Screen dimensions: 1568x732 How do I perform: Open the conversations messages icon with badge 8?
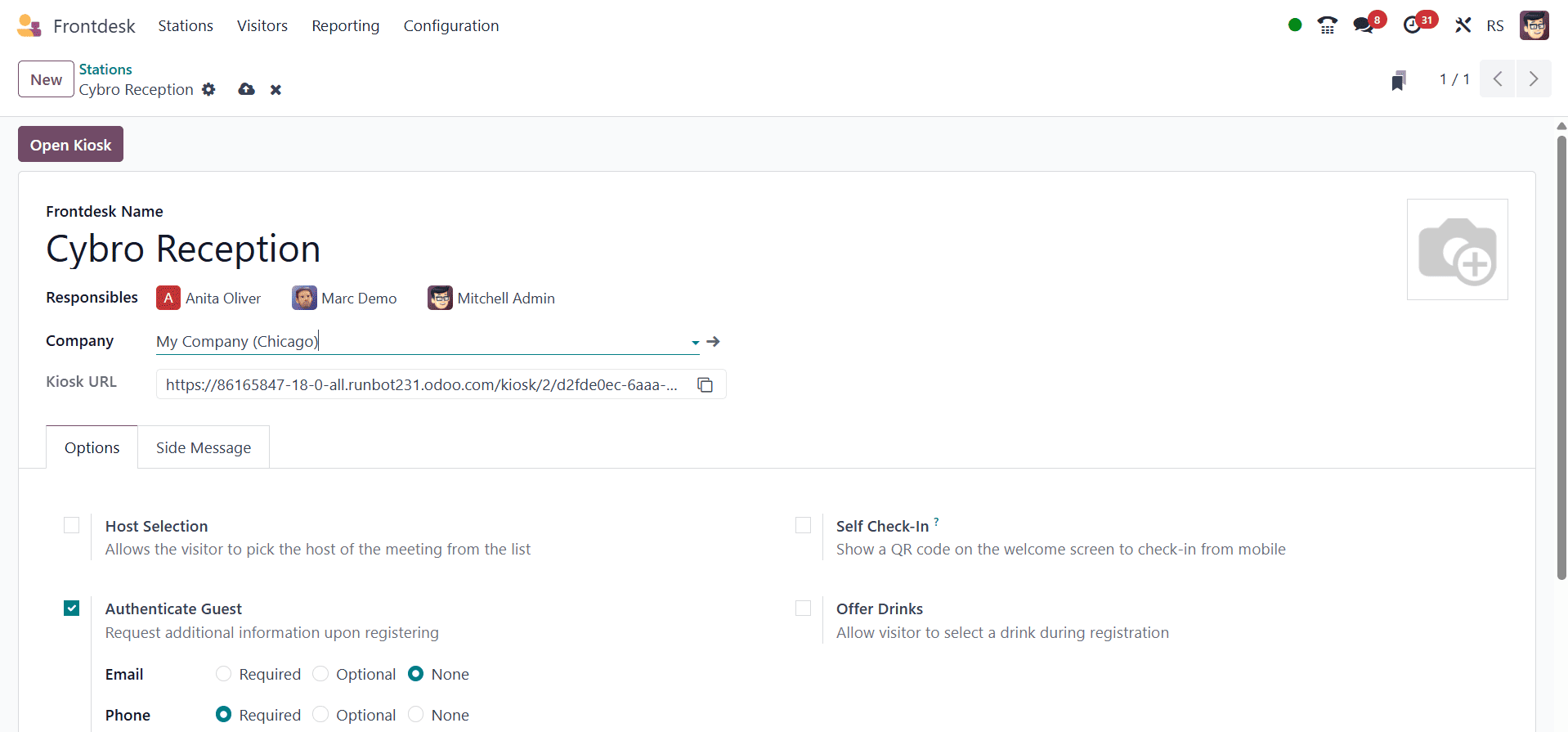(x=1369, y=24)
